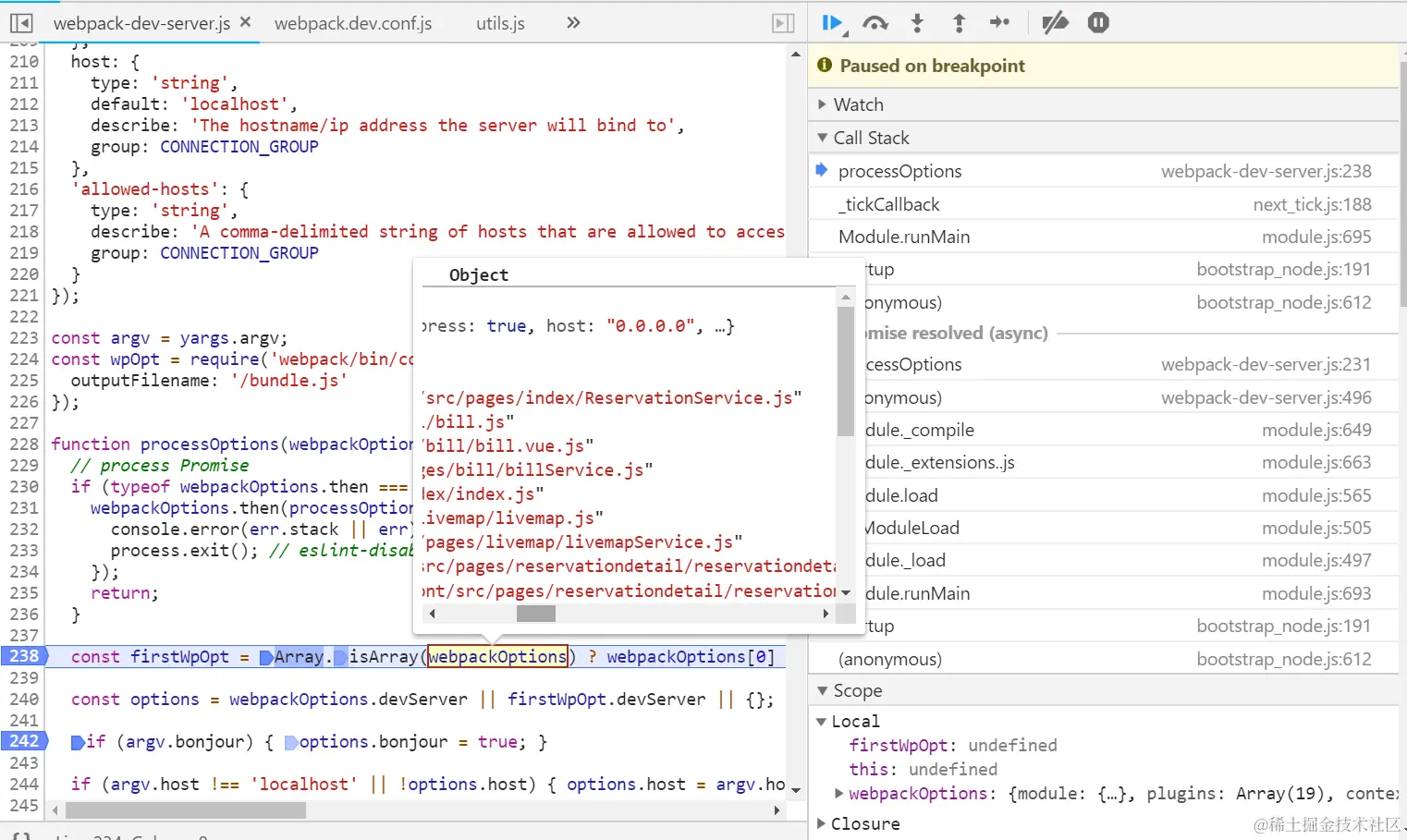
Task: Expand the webpackOptions variable in Scope
Action: [838, 793]
